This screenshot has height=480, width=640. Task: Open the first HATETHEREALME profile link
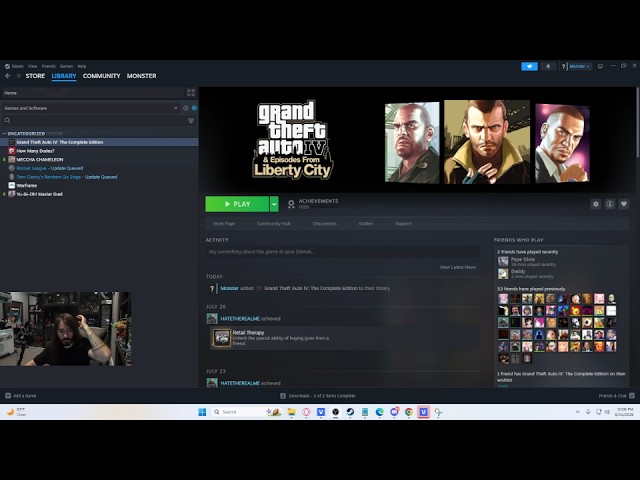click(x=240, y=319)
